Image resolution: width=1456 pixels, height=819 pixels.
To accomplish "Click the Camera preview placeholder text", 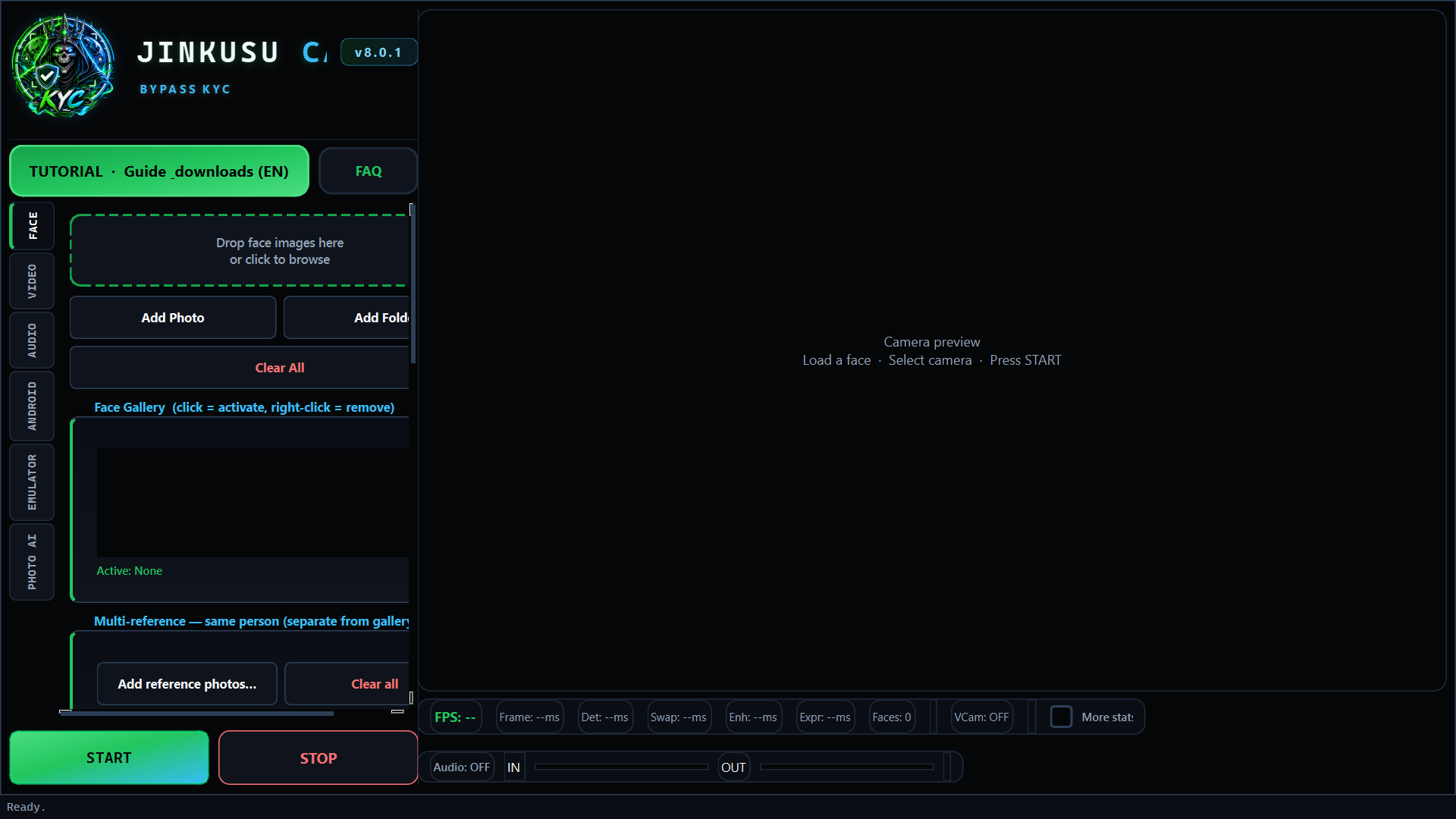I will coord(932,351).
